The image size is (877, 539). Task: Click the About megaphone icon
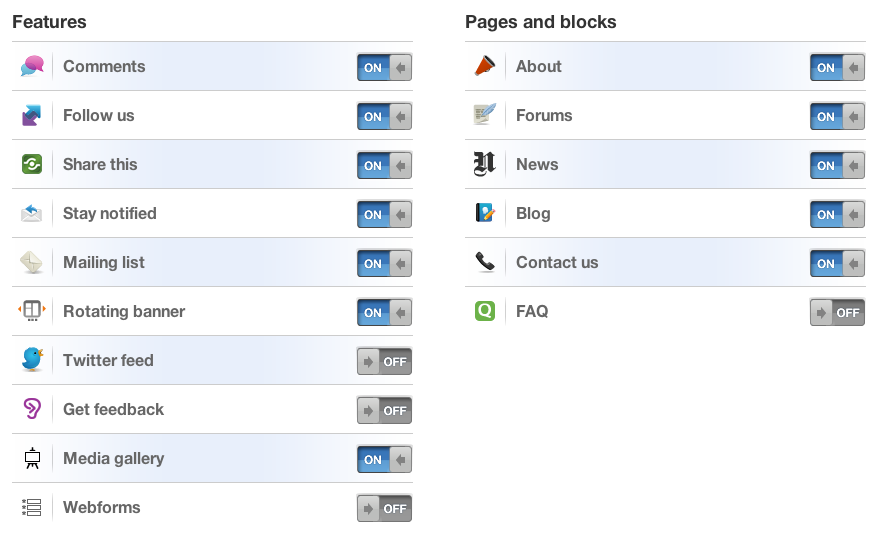click(x=485, y=66)
